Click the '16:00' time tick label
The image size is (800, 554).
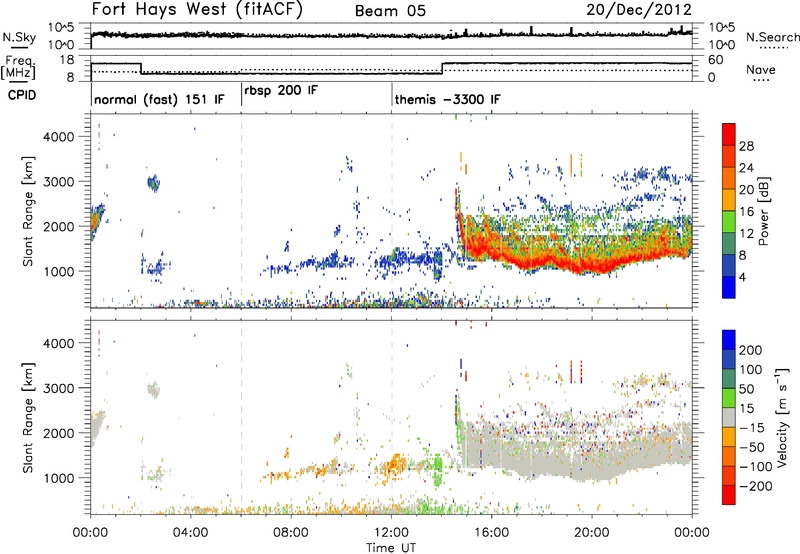coord(491,533)
